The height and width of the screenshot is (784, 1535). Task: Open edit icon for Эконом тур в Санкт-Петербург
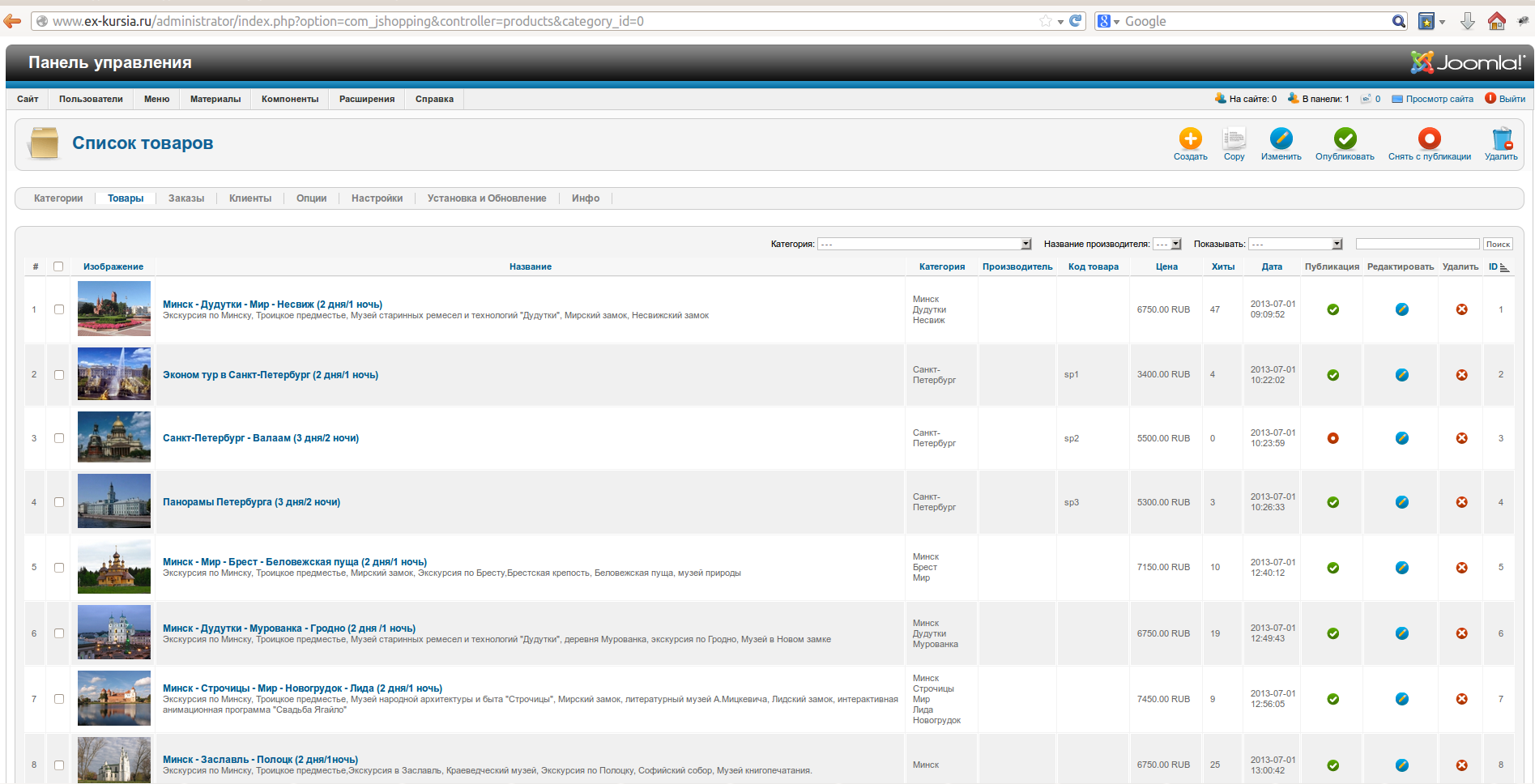pos(1401,375)
